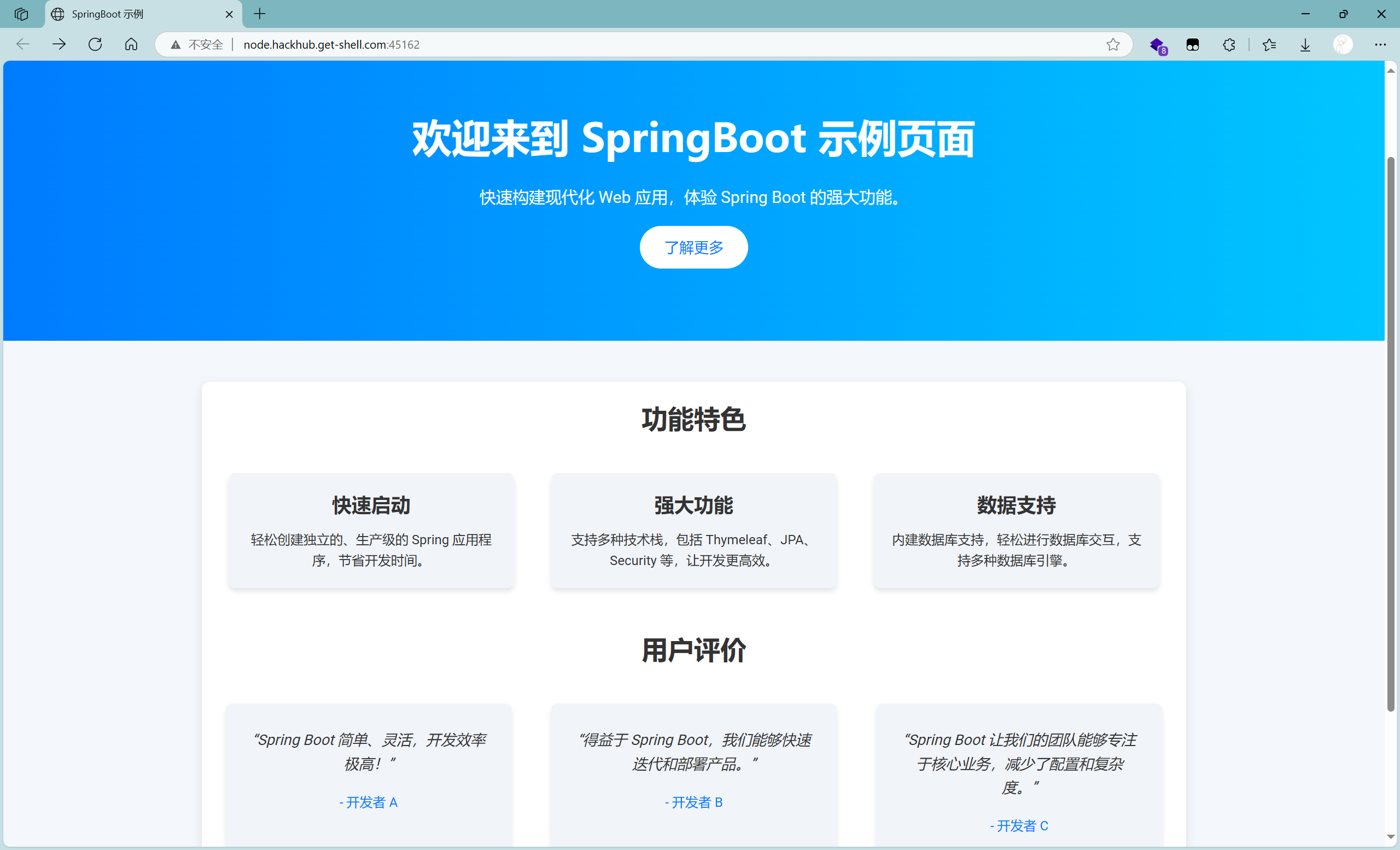Reload the page with refresh icon
Viewport: 1400px width, 850px height.
95,44
